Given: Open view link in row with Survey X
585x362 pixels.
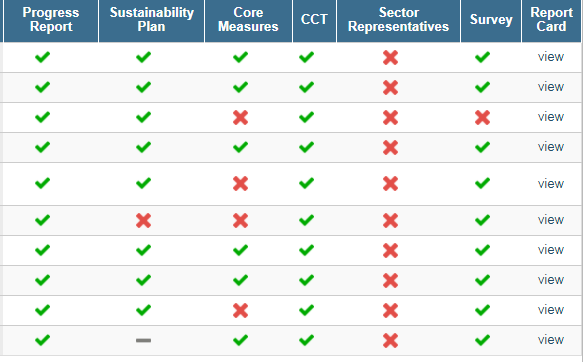Looking at the screenshot, I should click(551, 117).
